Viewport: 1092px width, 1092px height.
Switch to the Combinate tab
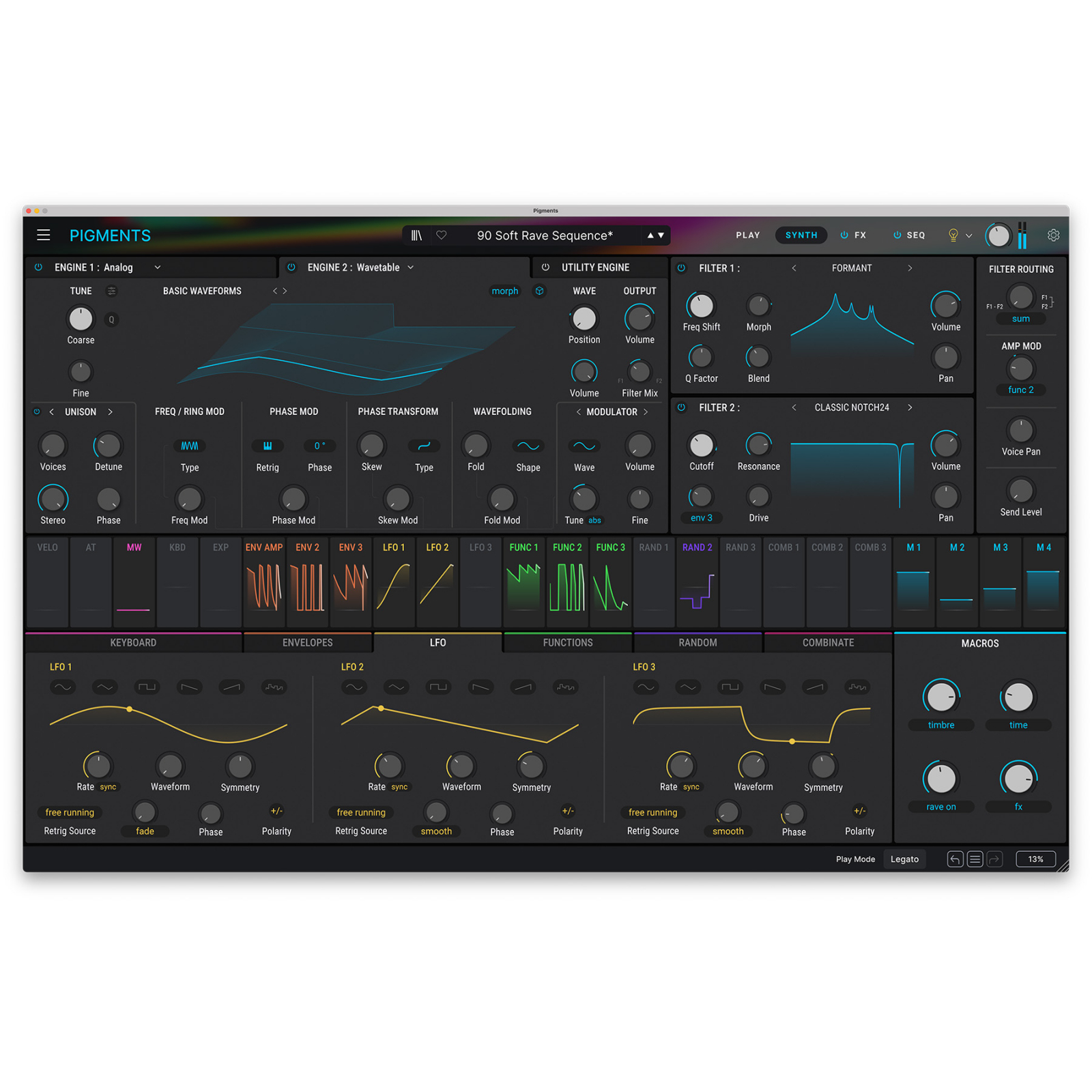pyautogui.click(x=828, y=643)
